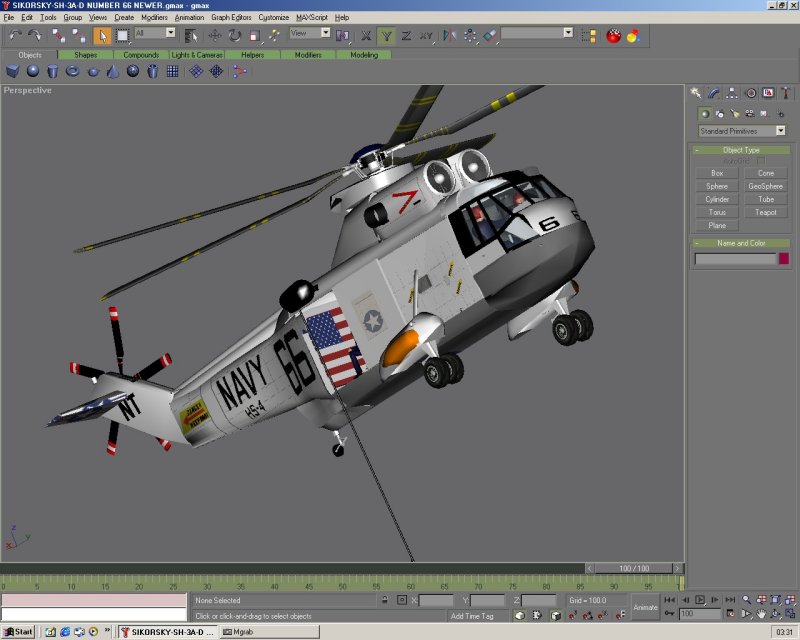Choose the Select and Rotate tool
800x640 pixels.
coord(234,35)
